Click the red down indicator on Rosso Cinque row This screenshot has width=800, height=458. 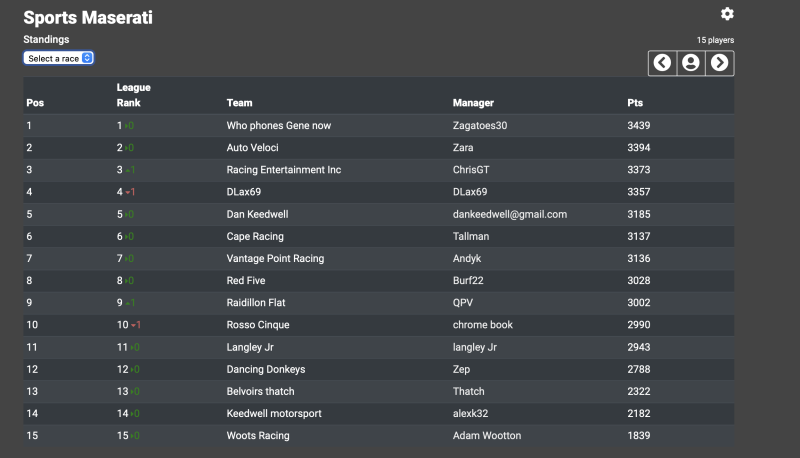[x=133, y=325]
